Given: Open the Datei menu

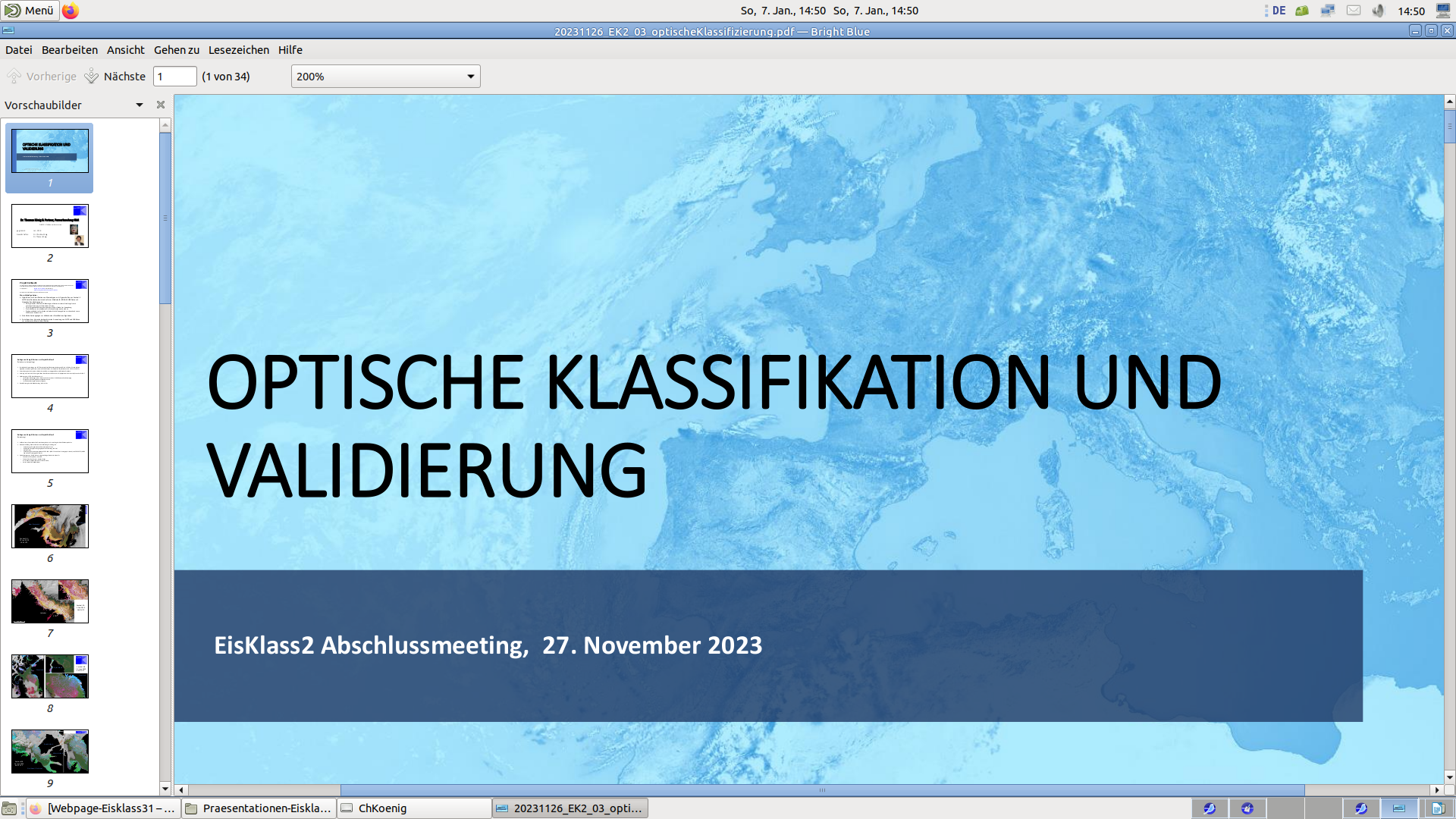Looking at the screenshot, I should coord(17,50).
